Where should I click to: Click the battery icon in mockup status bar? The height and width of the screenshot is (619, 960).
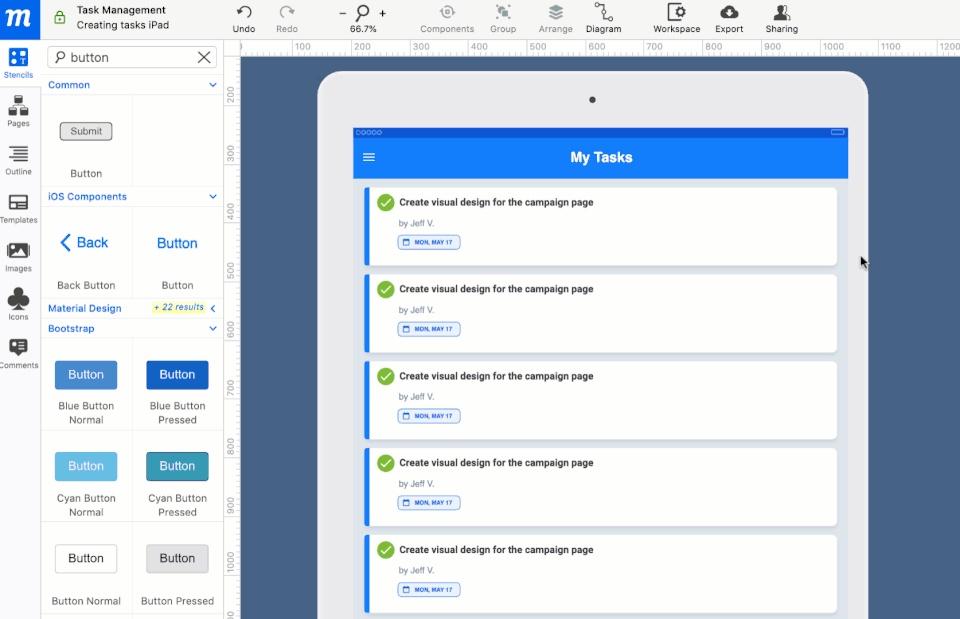(x=838, y=132)
